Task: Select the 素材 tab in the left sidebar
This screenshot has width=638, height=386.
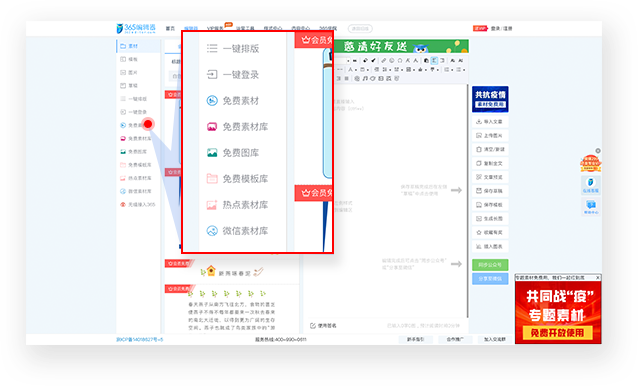Action: click(138, 46)
